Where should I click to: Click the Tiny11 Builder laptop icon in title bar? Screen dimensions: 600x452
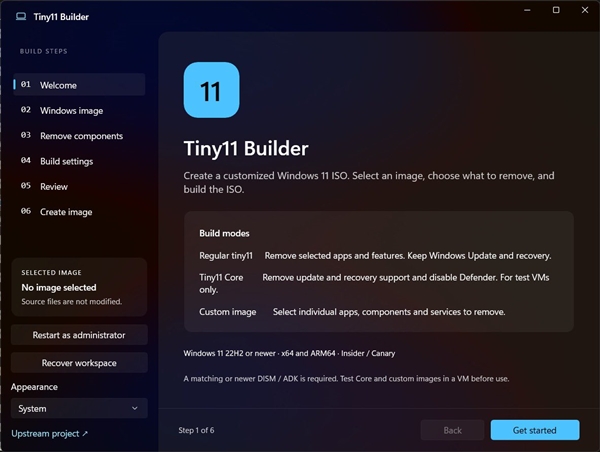click(21, 16)
